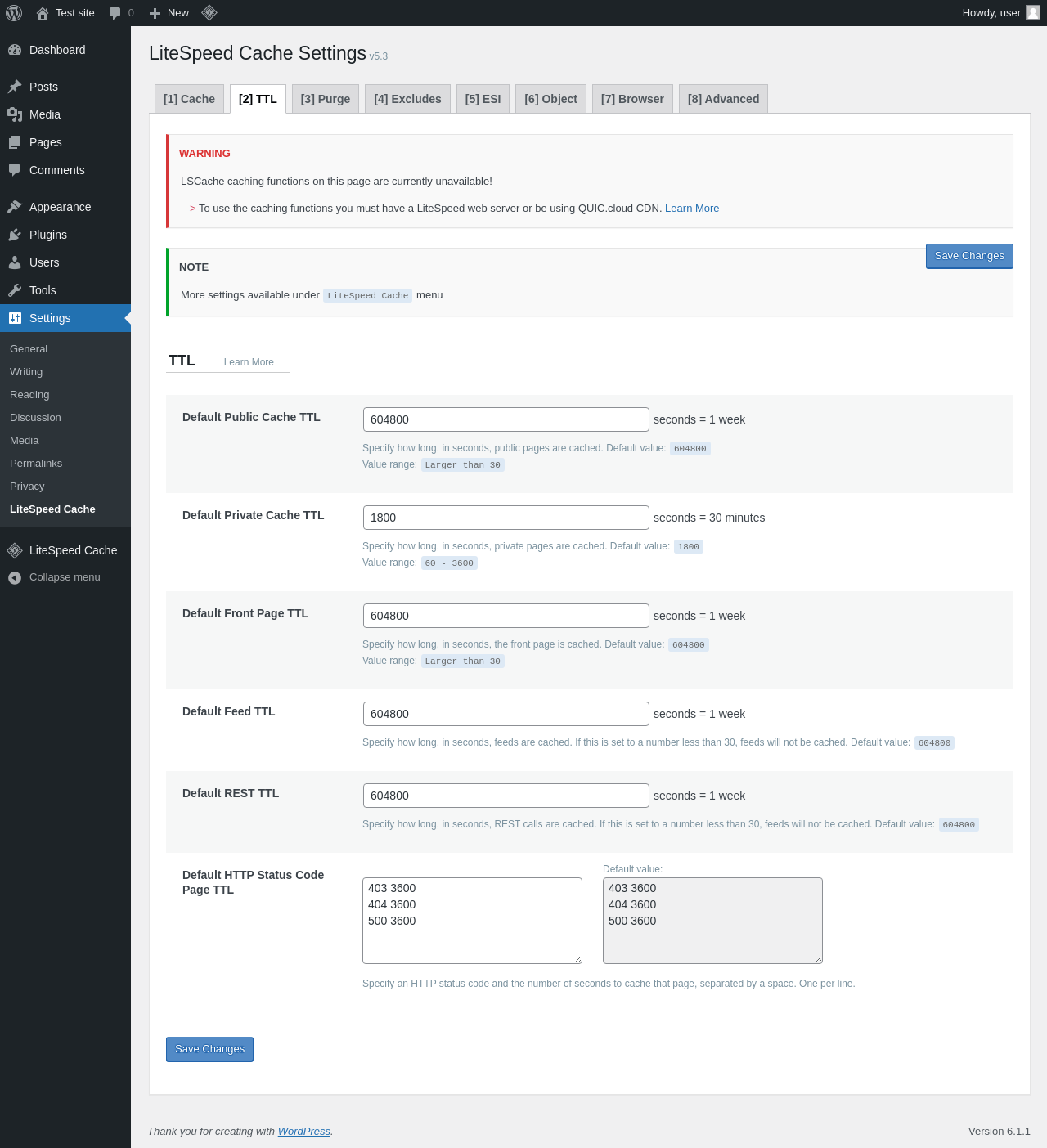Click the Tools wrench icon
Viewport: 1047px width, 1148px height.
tap(15, 290)
